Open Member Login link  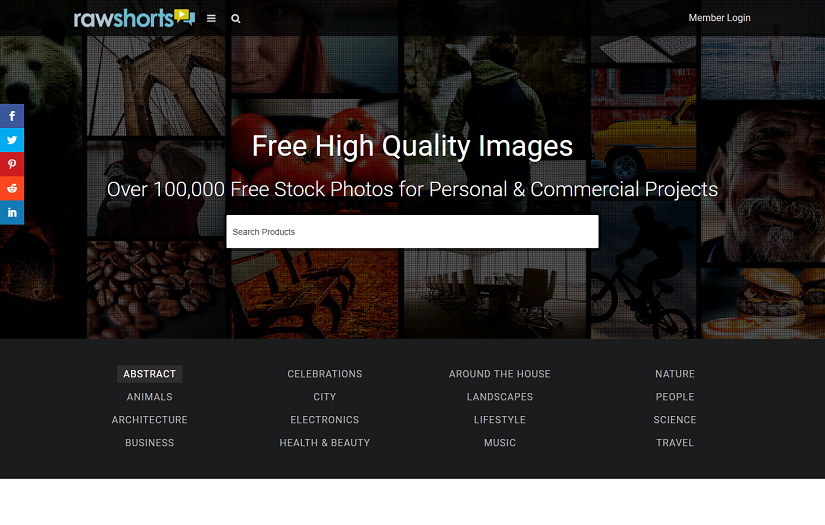pyautogui.click(x=719, y=18)
